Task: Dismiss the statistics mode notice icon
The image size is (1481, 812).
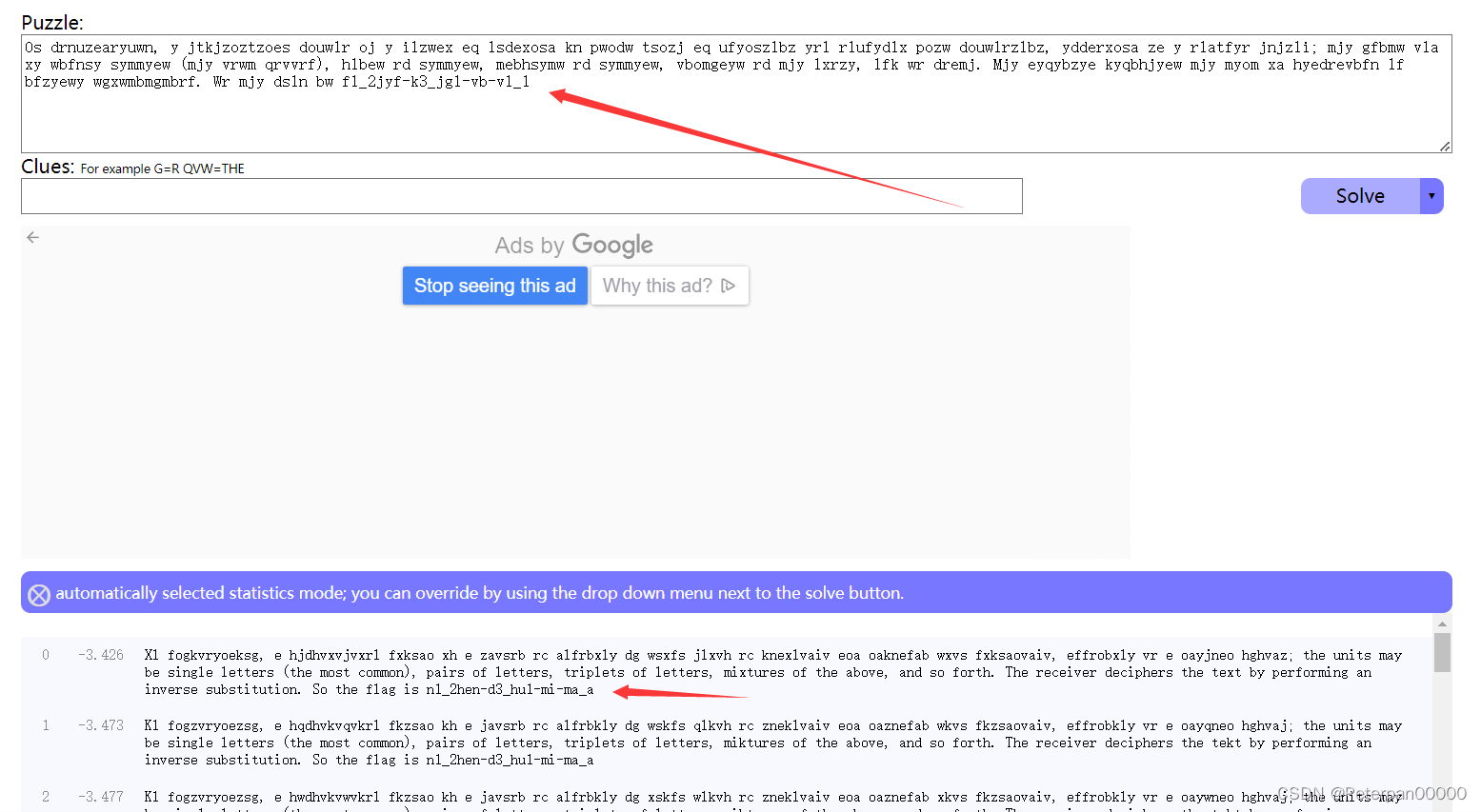Action: 39,595
